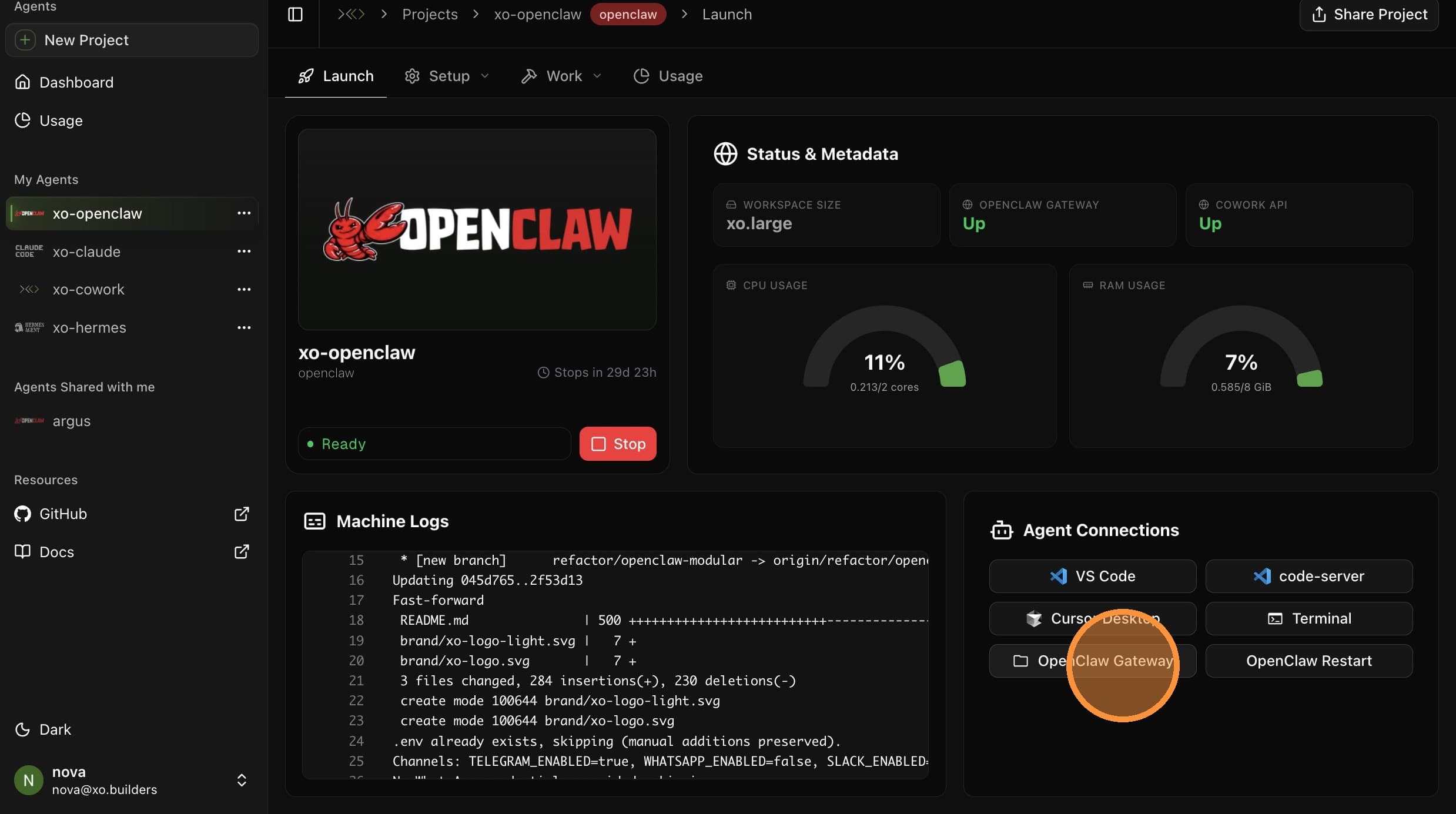Click the Docs book icon
The width and height of the screenshot is (1456, 814).
coord(22,551)
